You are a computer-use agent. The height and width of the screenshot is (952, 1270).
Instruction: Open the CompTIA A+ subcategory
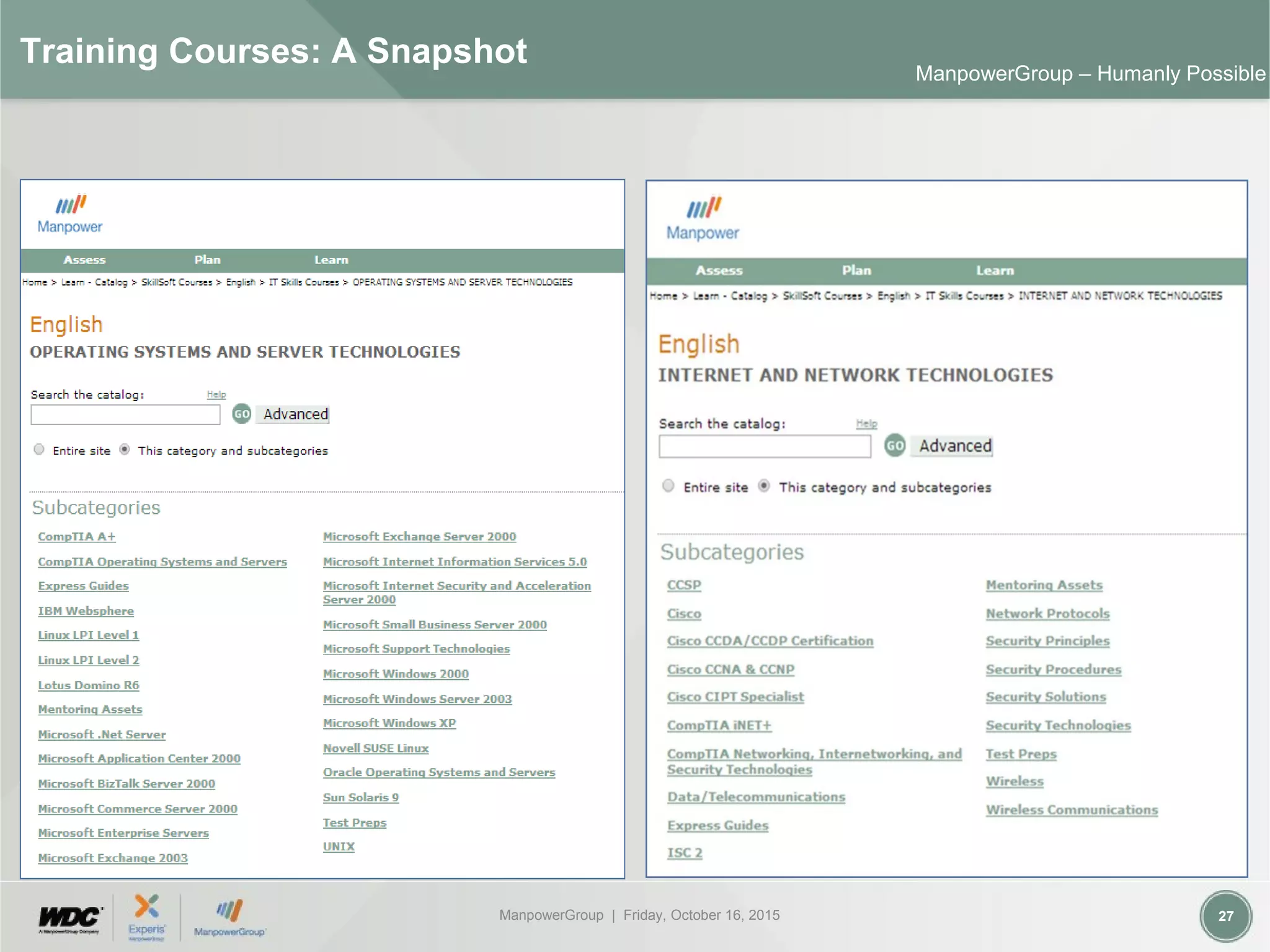click(x=77, y=537)
